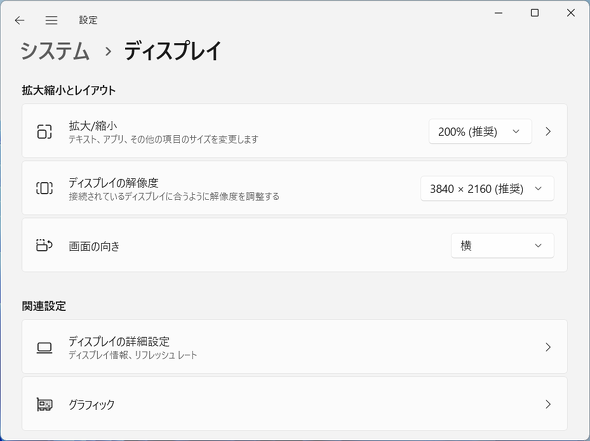The width and height of the screenshot is (590, 441).
Task: Click the ディスプレイの解像度 label
Action: tap(113, 183)
